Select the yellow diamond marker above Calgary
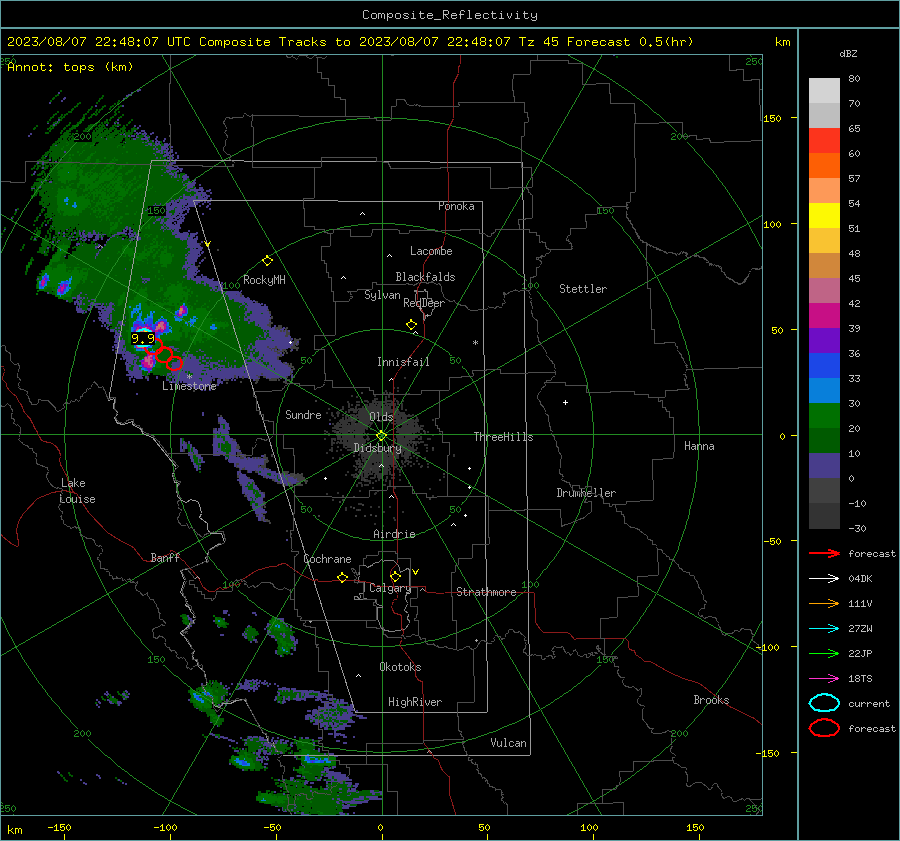 (395, 576)
